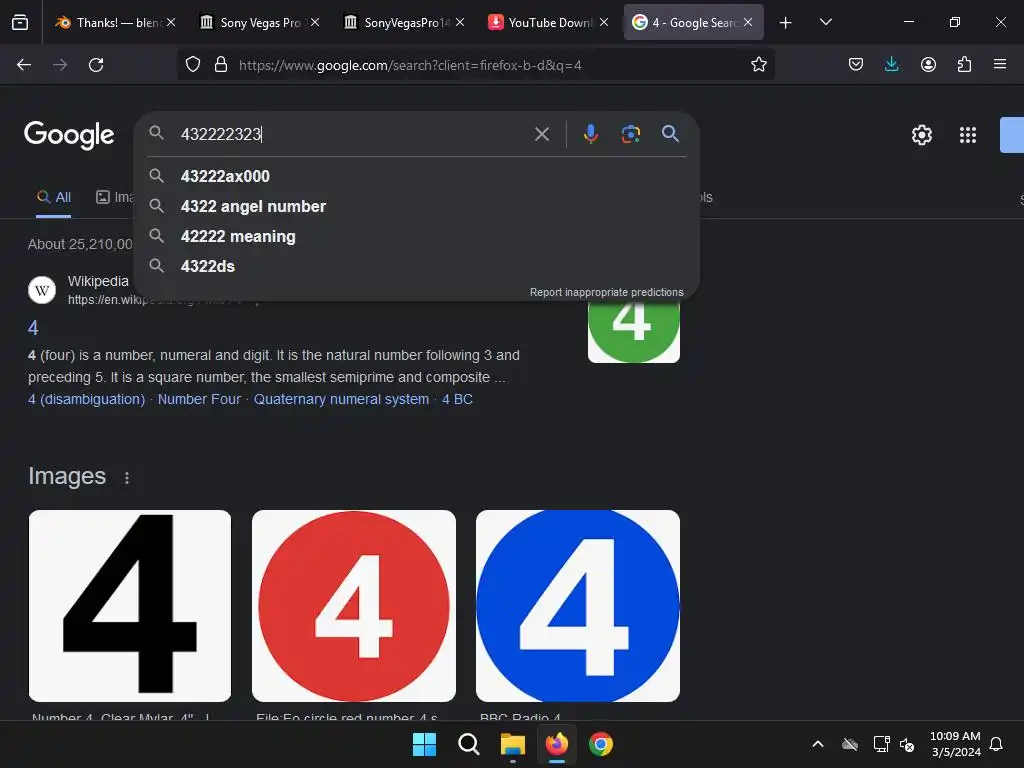Open the Firefox hamburger application menu
This screenshot has width=1024, height=768.
1000,65
